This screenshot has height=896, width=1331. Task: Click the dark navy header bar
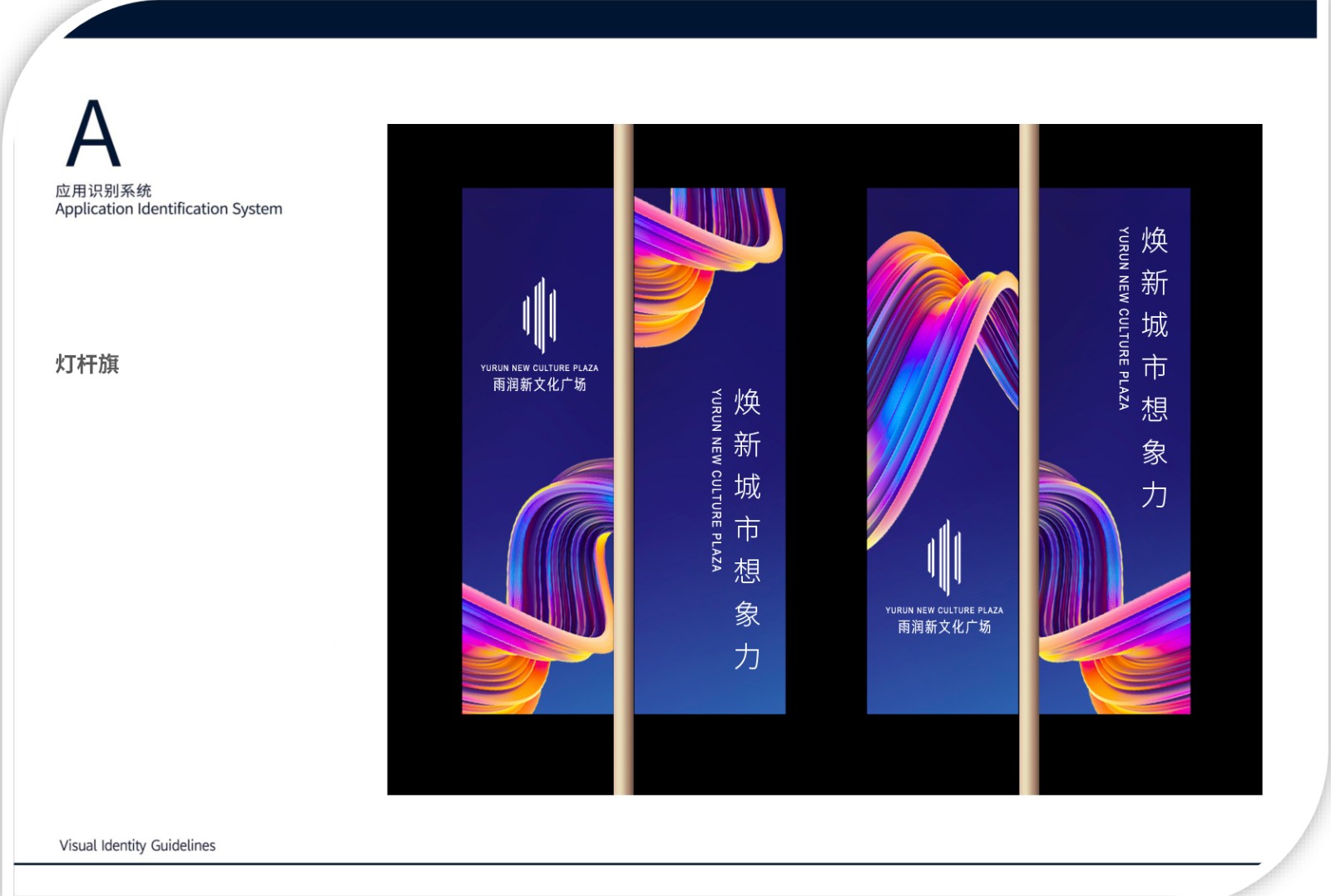point(690,18)
